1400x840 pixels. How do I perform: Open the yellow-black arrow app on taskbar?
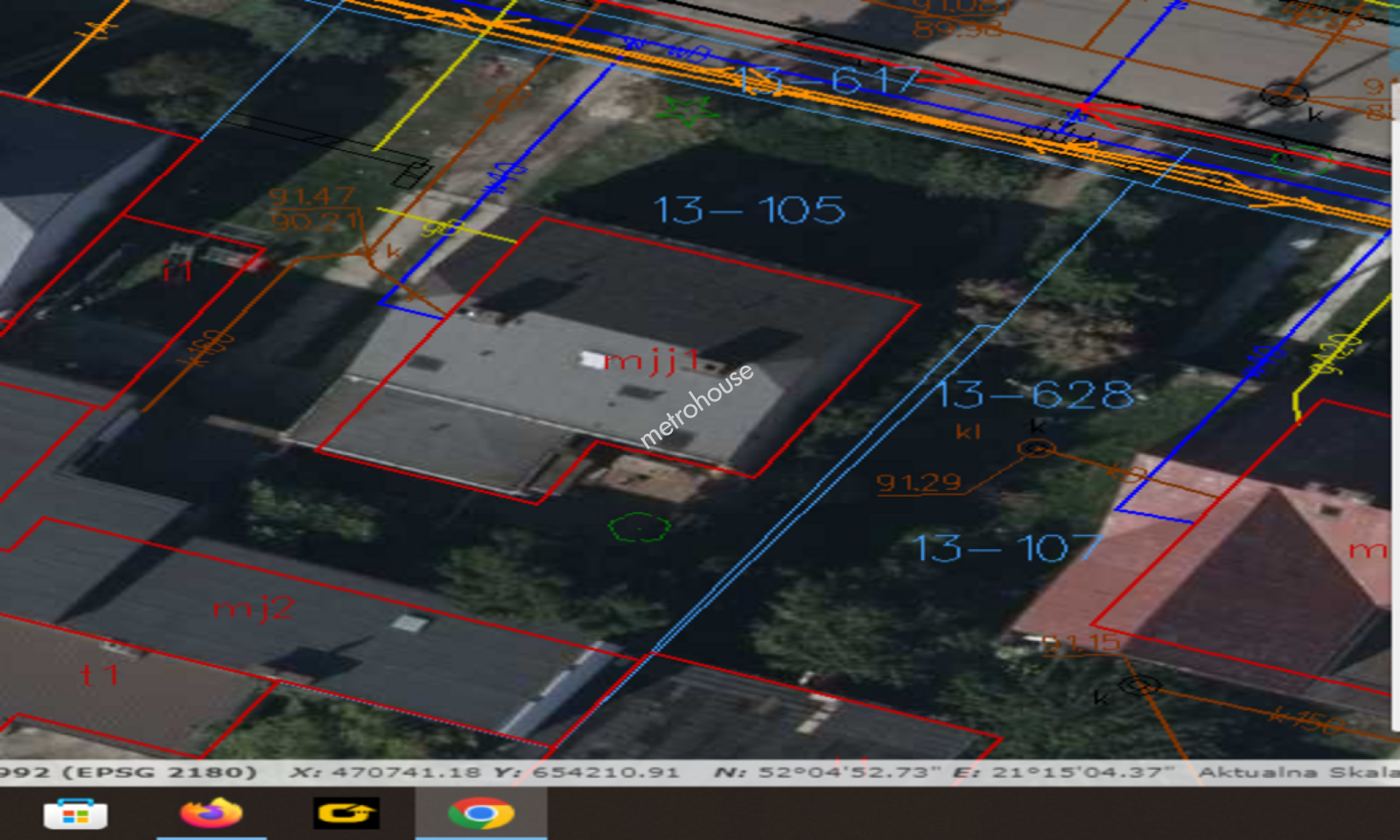pyautogui.click(x=346, y=814)
